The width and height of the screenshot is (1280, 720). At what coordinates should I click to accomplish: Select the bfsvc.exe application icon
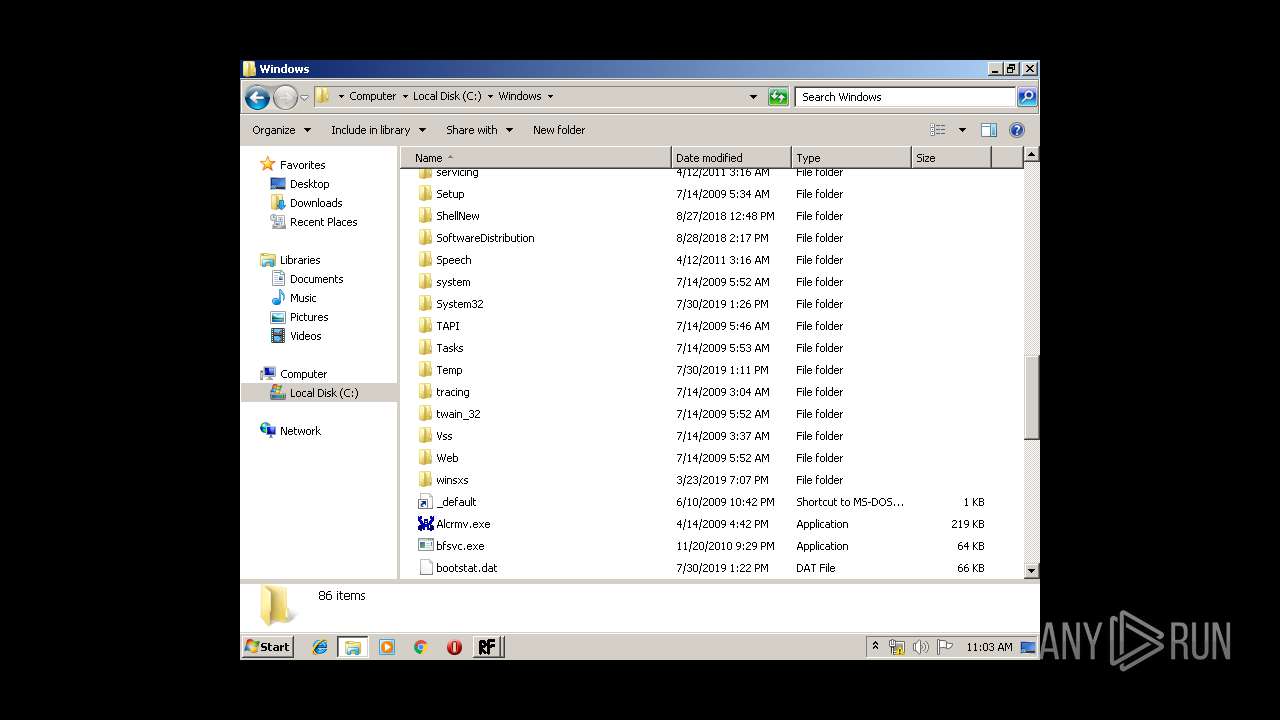425,546
